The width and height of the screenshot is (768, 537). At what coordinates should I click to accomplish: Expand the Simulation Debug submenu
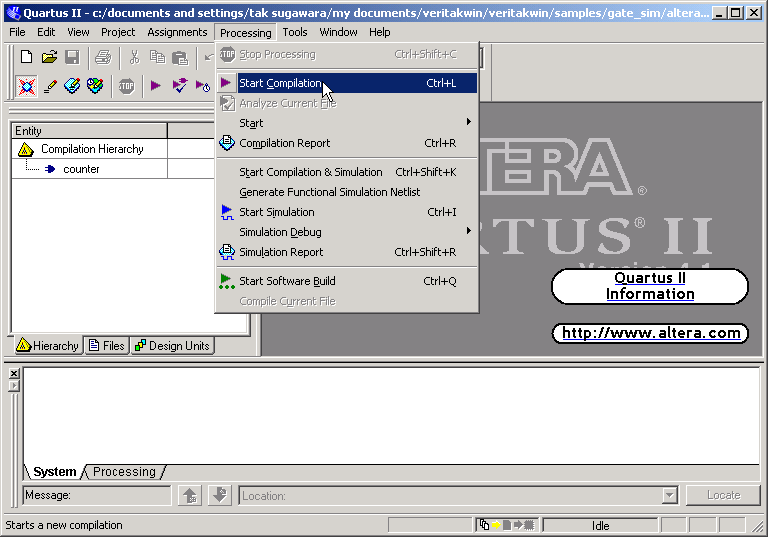(x=469, y=230)
